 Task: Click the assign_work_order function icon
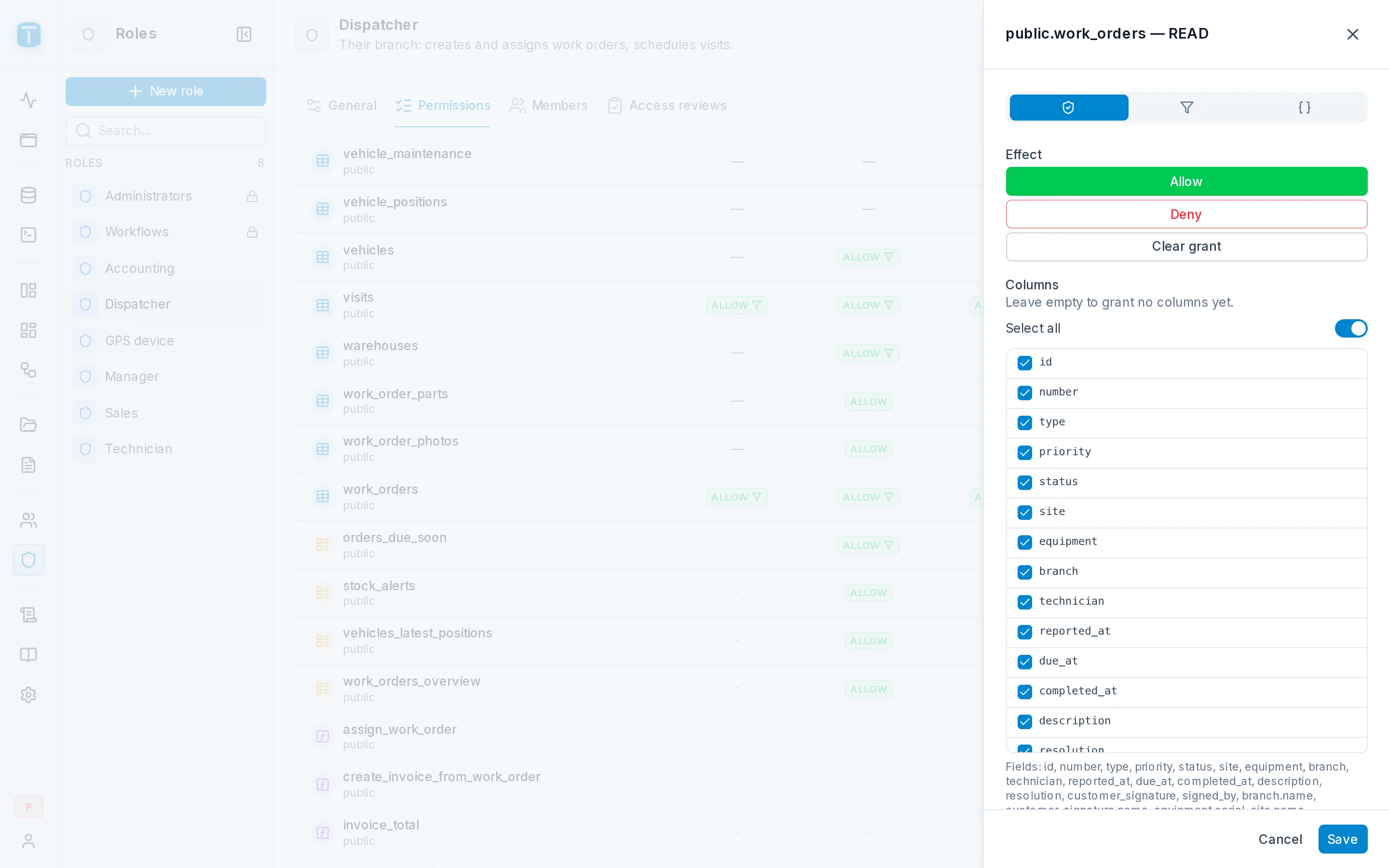(323, 736)
